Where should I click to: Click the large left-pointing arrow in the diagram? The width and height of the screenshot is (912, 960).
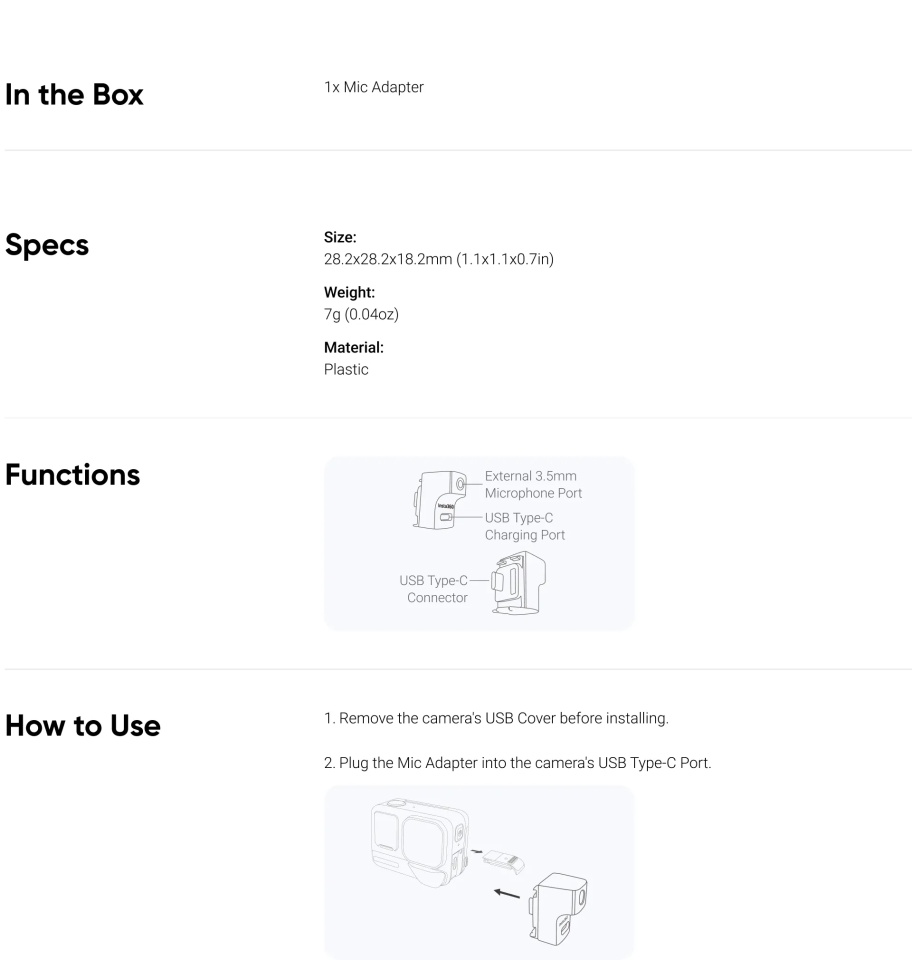(507, 894)
